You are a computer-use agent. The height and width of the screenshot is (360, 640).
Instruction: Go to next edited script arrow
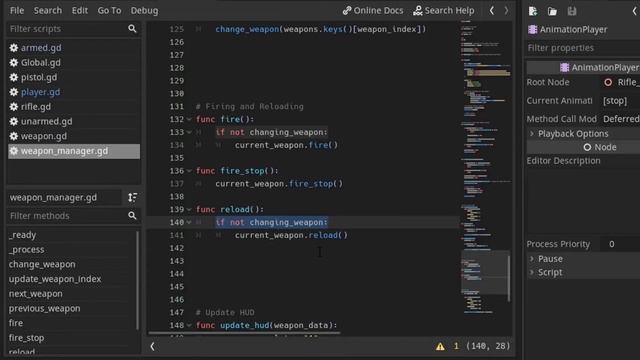[506, 11]
